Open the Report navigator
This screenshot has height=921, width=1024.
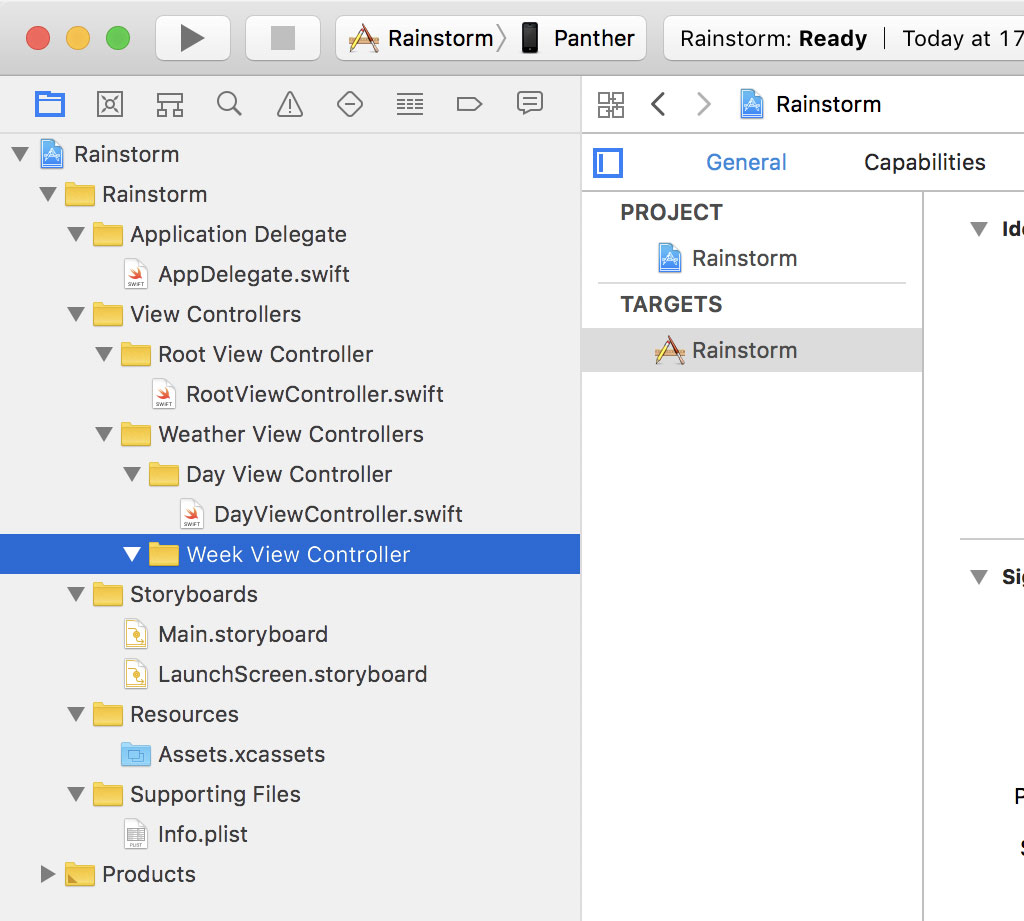coord(529,103)
